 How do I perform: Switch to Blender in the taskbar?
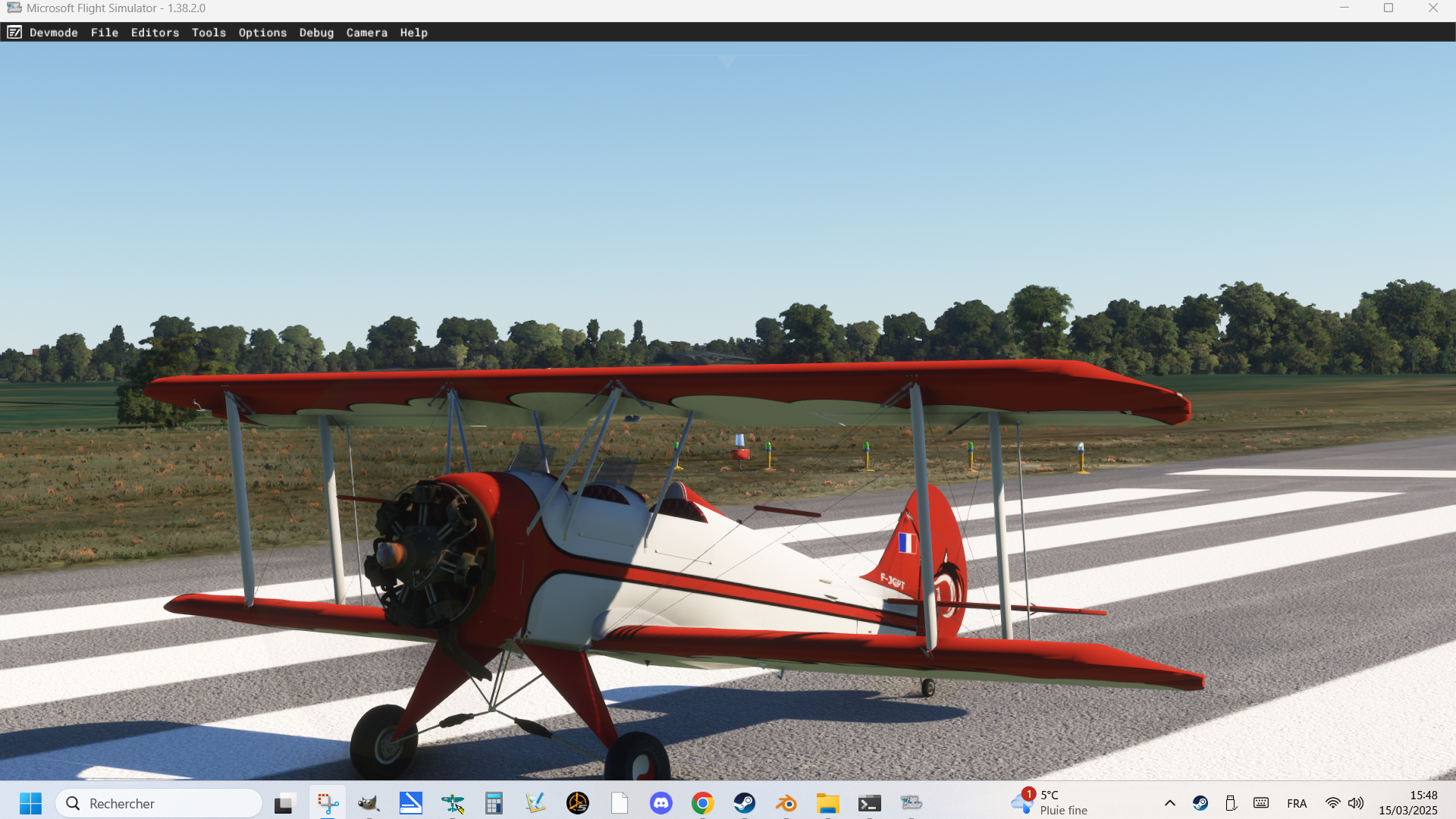(x=786, y=803)
